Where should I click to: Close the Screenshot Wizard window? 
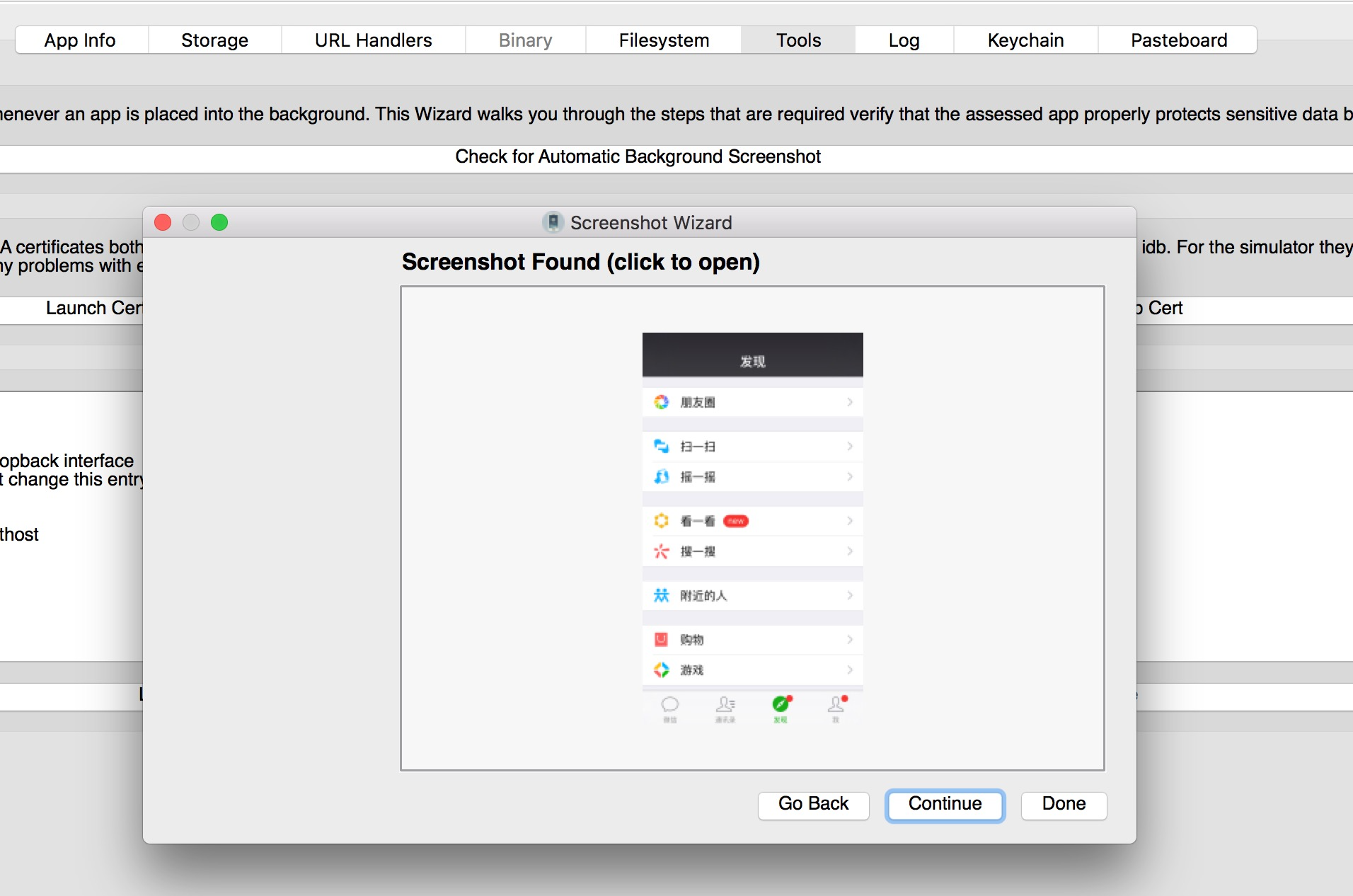point(163,222)
